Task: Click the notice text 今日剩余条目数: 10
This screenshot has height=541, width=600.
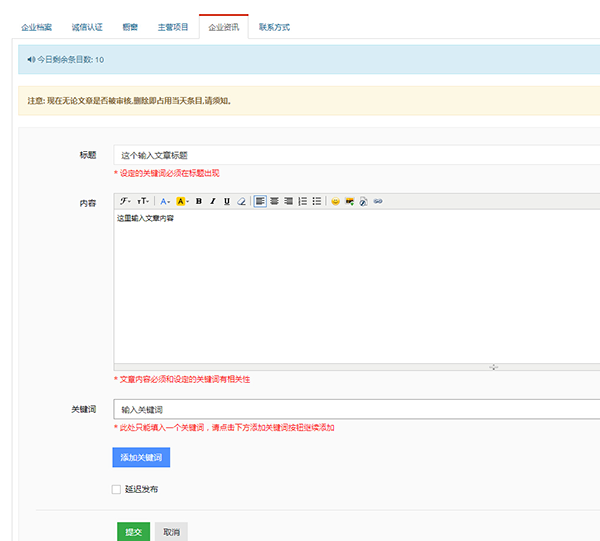Action: (x=70, y=59)
